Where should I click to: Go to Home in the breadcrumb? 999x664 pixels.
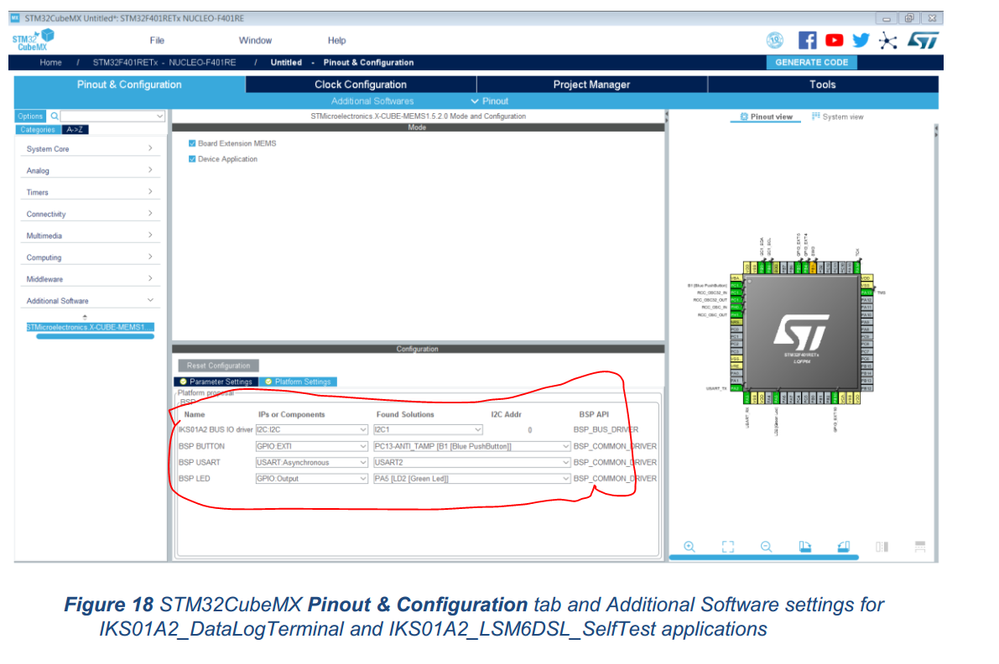50,62
